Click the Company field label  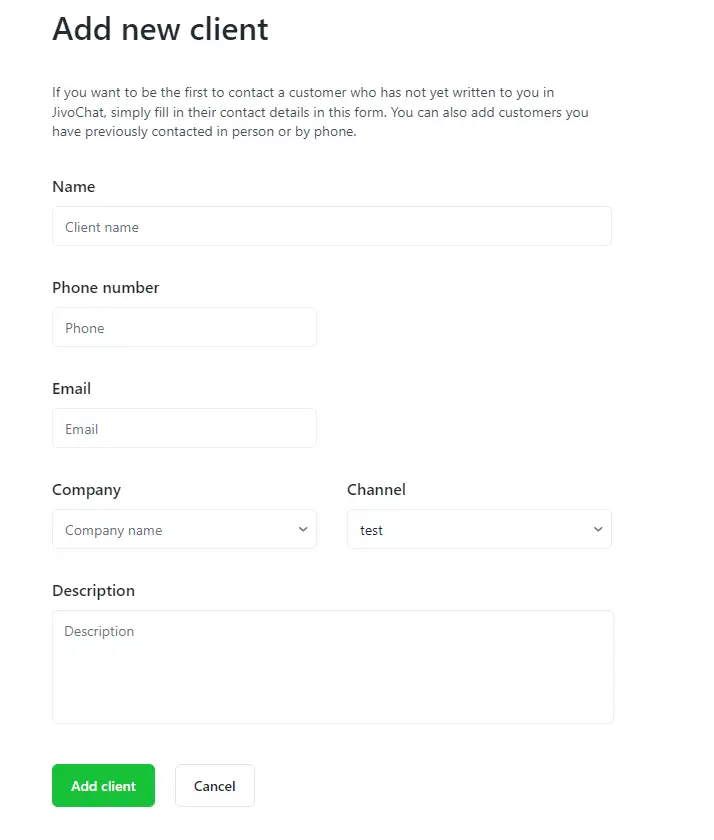coord(86,490)
